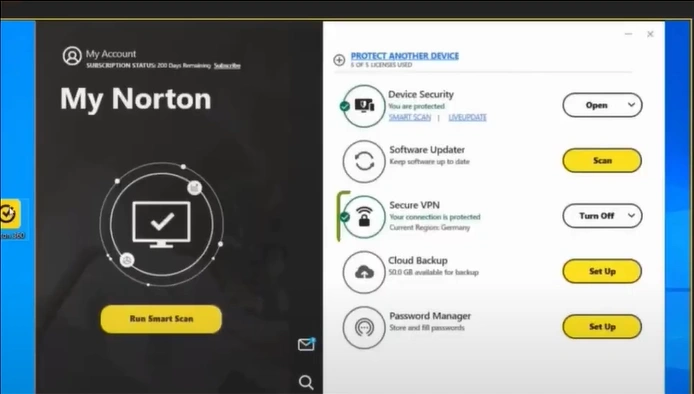
Task: Click Scan for Software Updater
Action: click(602, 161)
